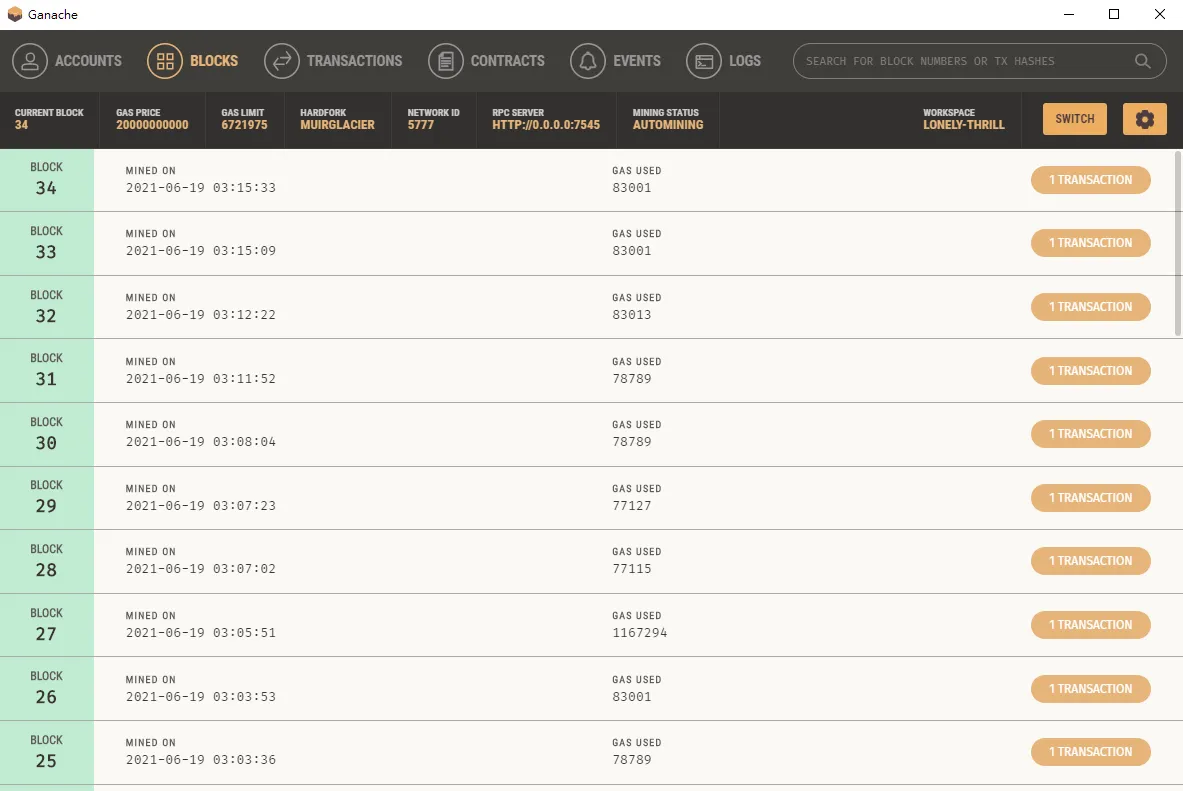Open the Contracts tab
The image size is (1183, 791).
tap(507, 61)
